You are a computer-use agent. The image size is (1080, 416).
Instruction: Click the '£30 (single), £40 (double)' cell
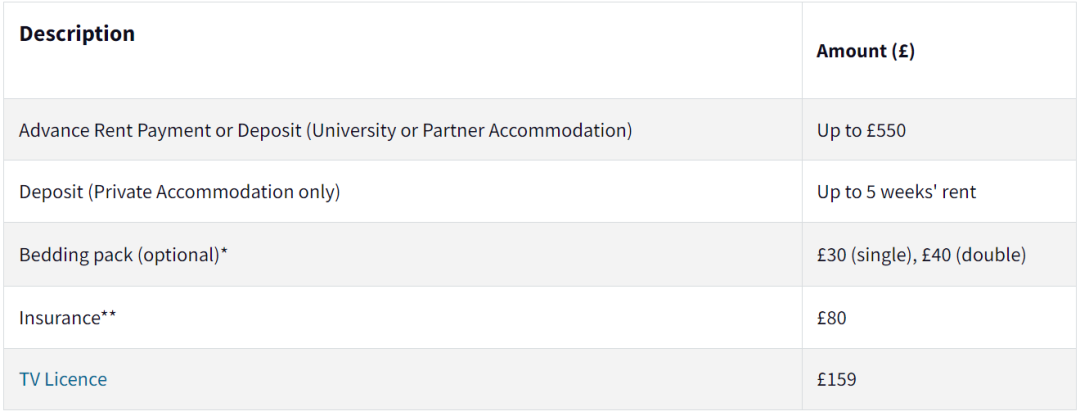tap(922, 255)
